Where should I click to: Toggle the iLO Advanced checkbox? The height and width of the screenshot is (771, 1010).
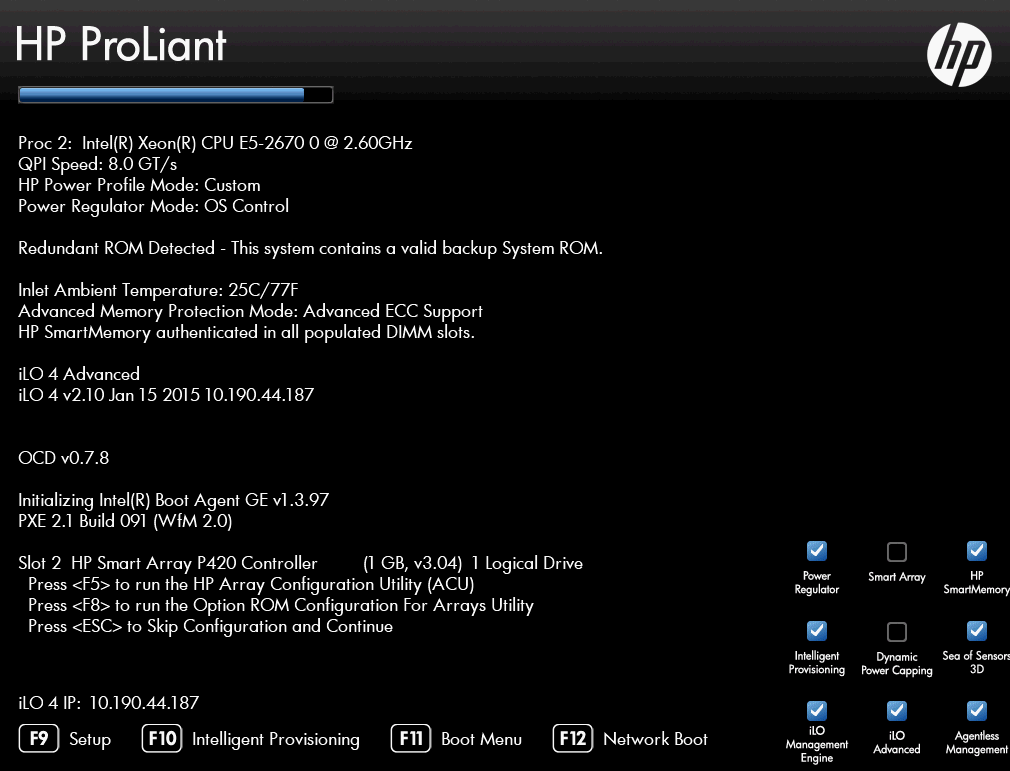click(897, 711)
